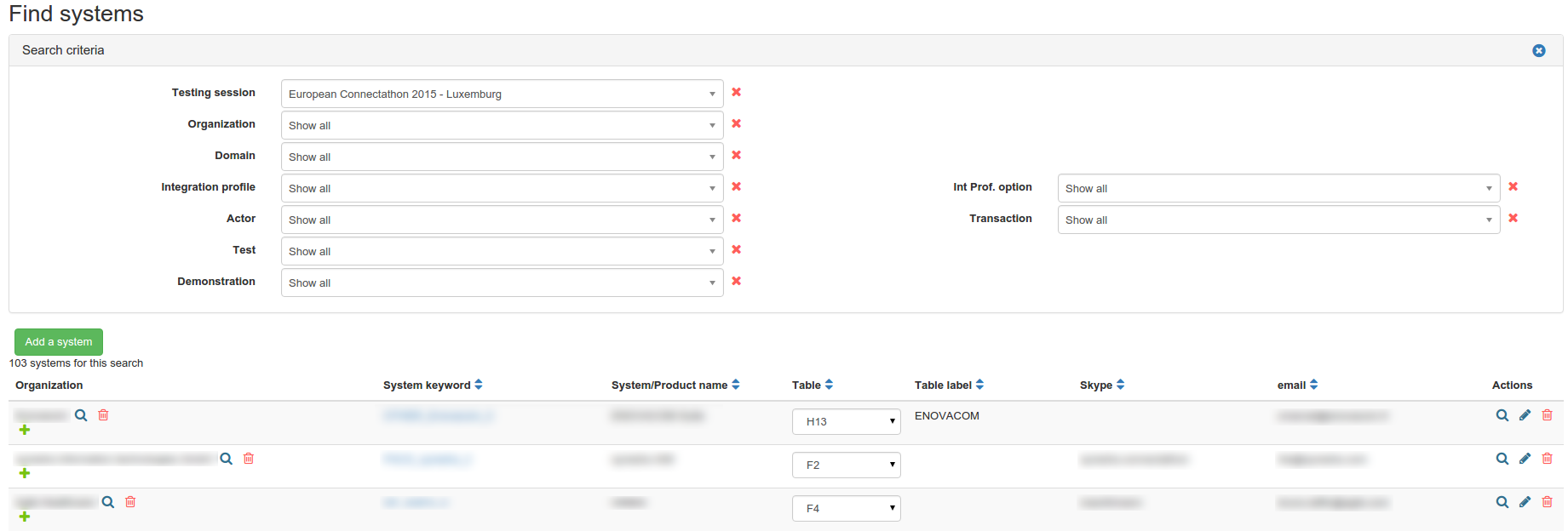Change table selection from H13
The width and height of the screenshot is (1568, 531).
[846, 421]
